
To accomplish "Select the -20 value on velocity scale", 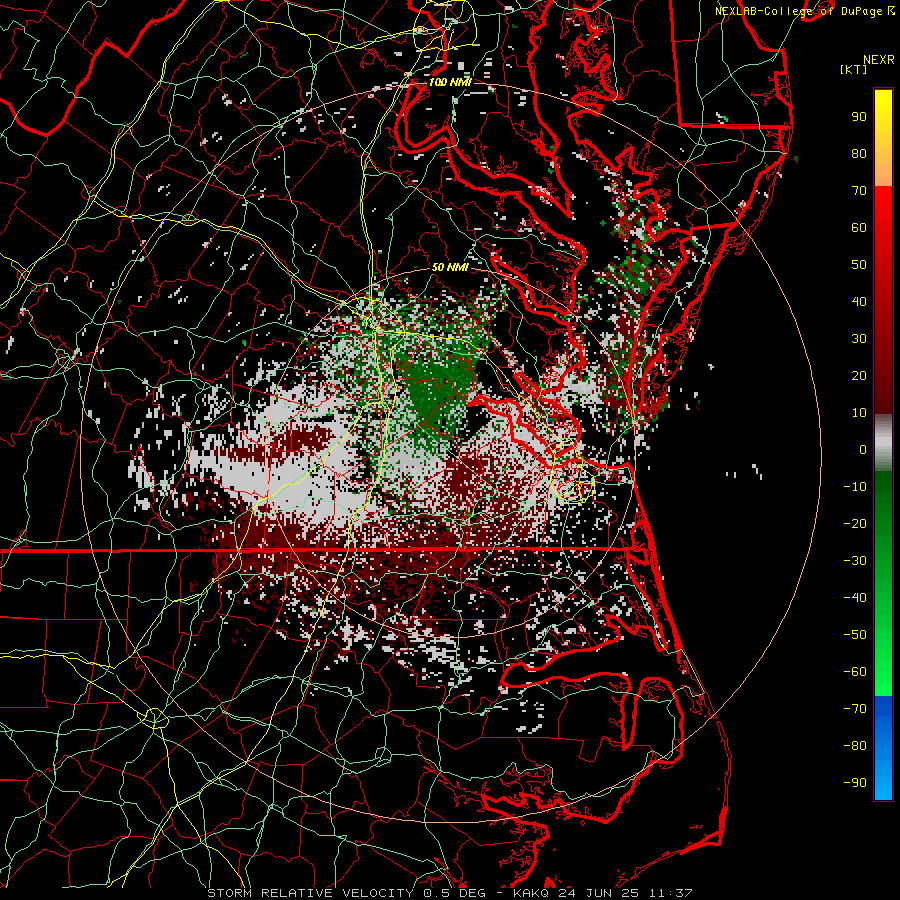I will (x=855, y=524).
